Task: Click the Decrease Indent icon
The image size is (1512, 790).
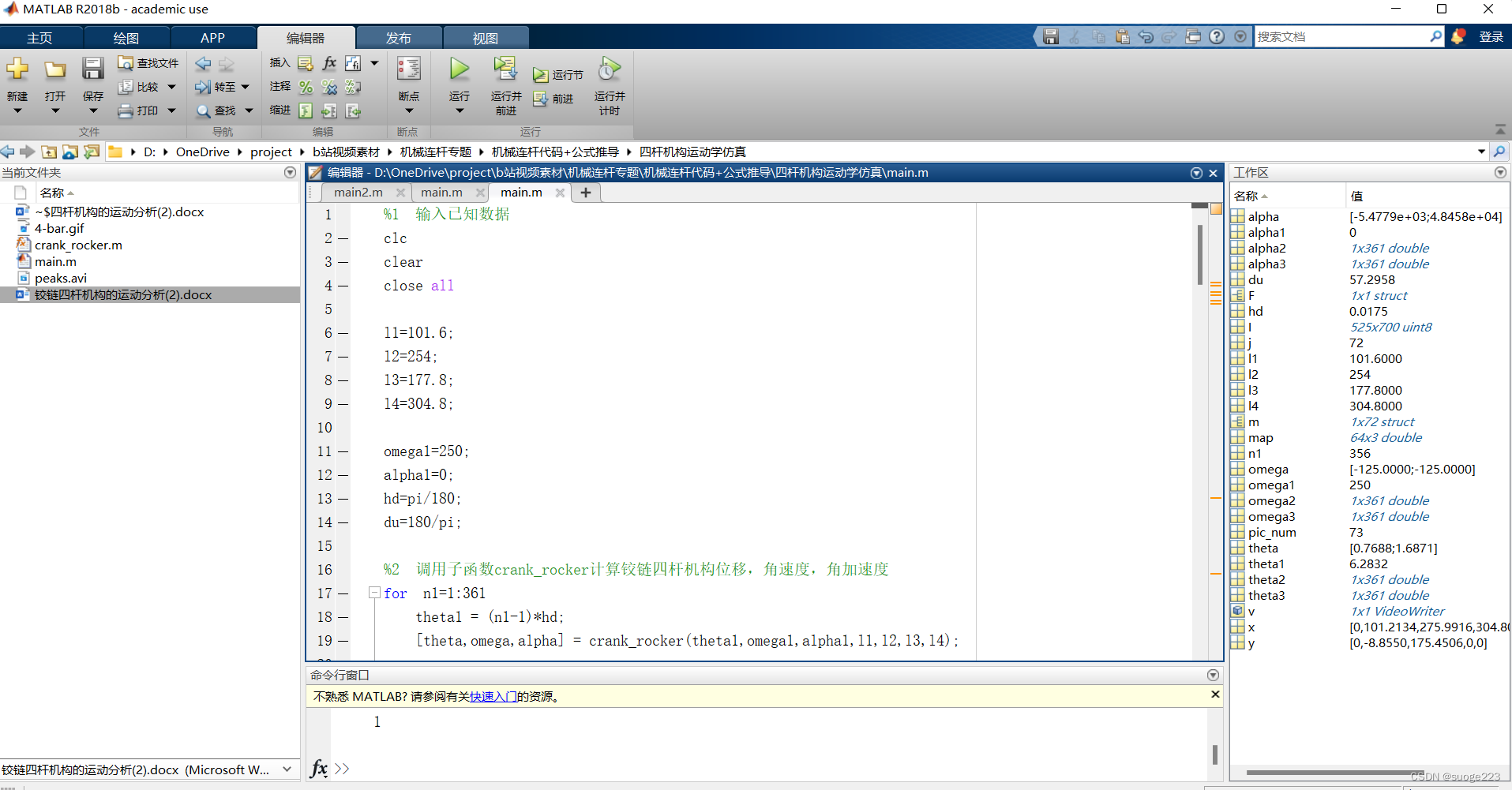Action: [x=353, y=110]
